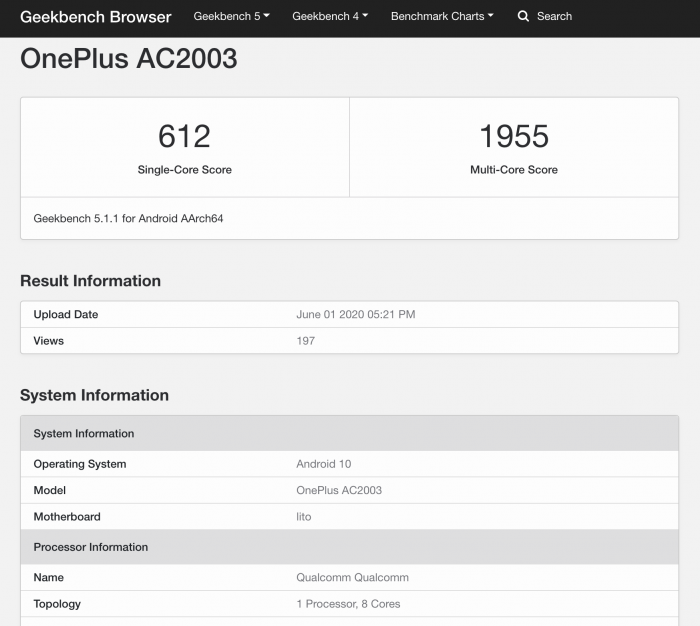Screen dimensions: 700x626
Task: Click the Single-Core Score label
Action: click(x=184, y=170)
